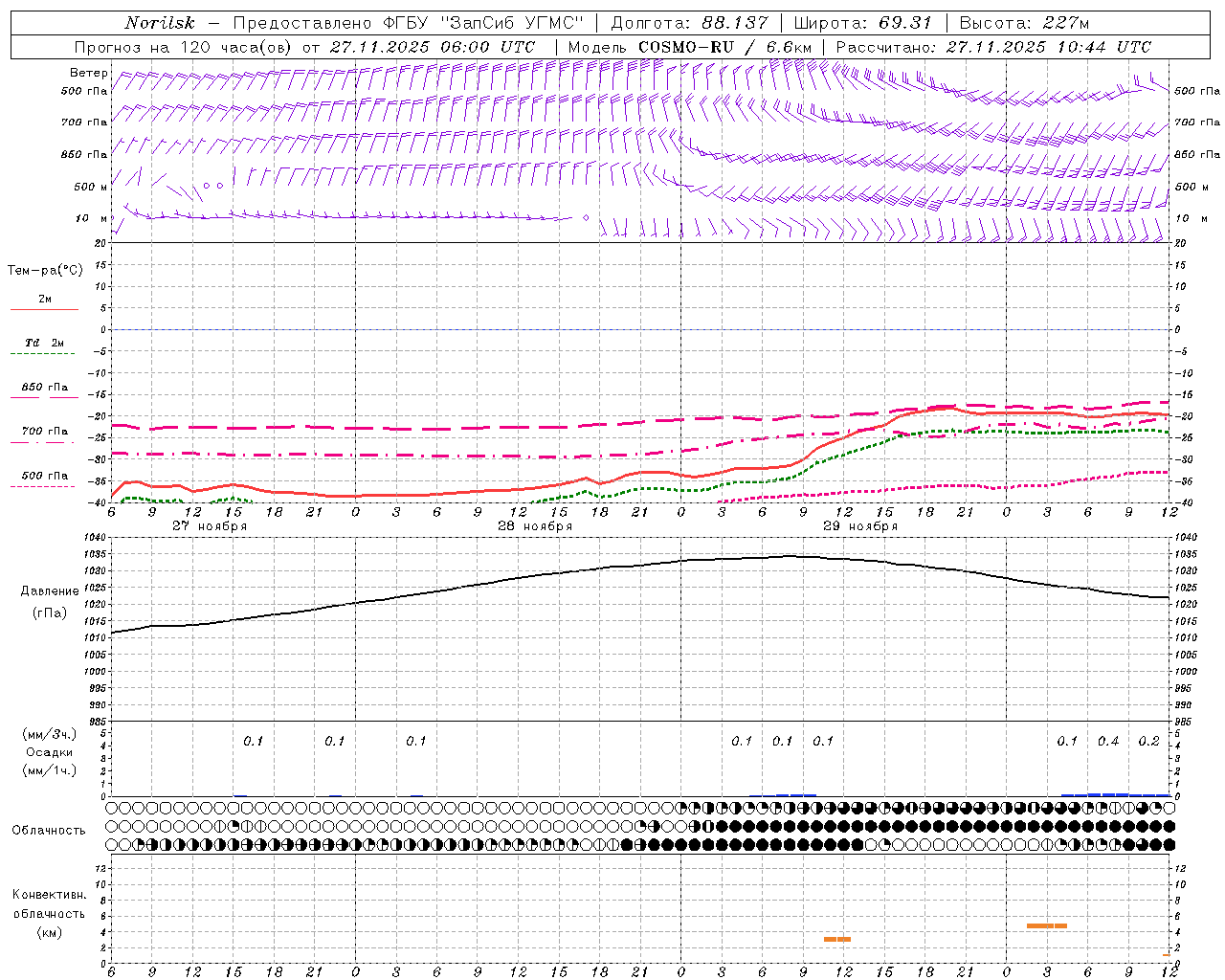The image size is (1225, 980).
Task: Click the "Конвективн." convective cloud label
Action: tap(49, 895)
